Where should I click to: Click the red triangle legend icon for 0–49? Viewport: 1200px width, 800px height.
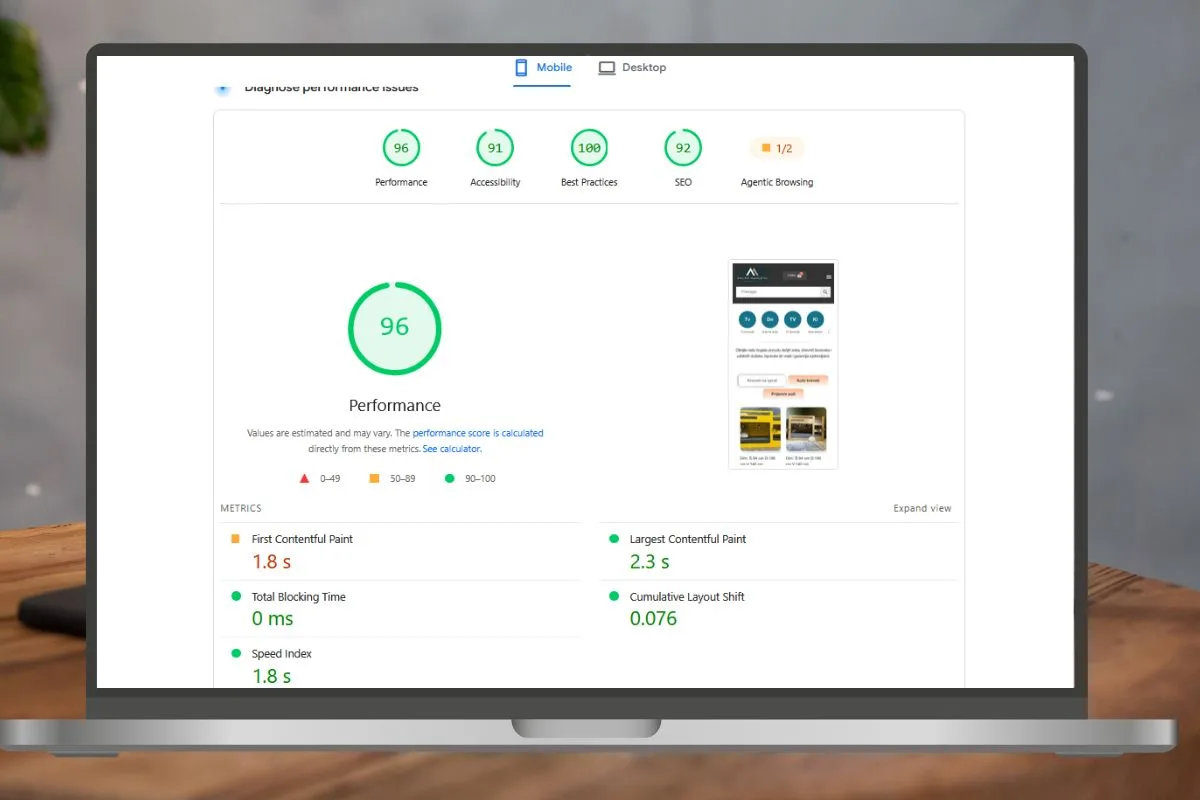pos(304,478)
